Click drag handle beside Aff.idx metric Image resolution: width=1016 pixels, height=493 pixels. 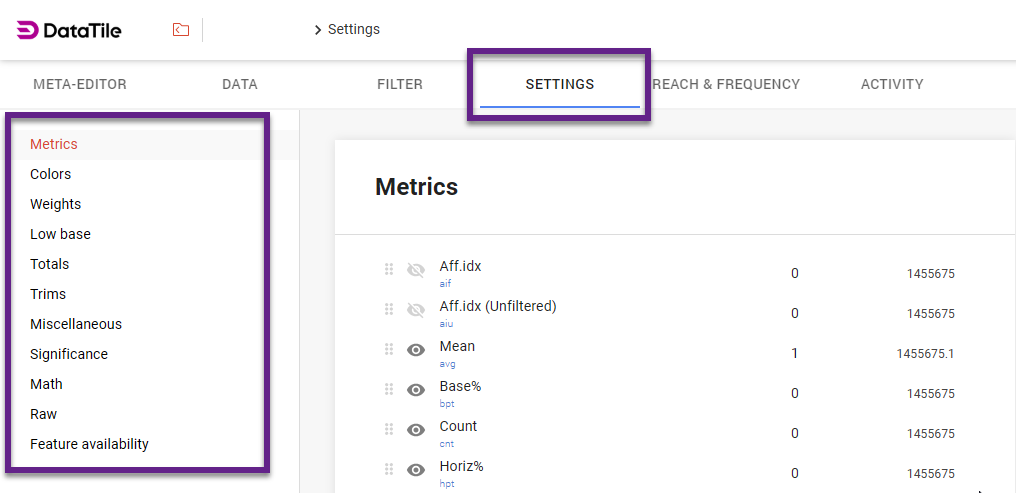click(x=389, y=269)
